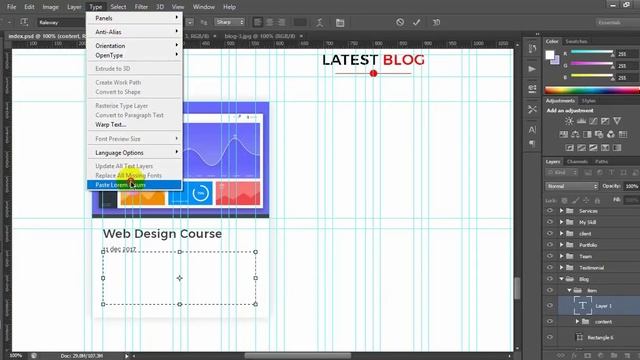This screenshot has width=640, height=360.
Task: Open the Edit menu
Action: [29, 7]
